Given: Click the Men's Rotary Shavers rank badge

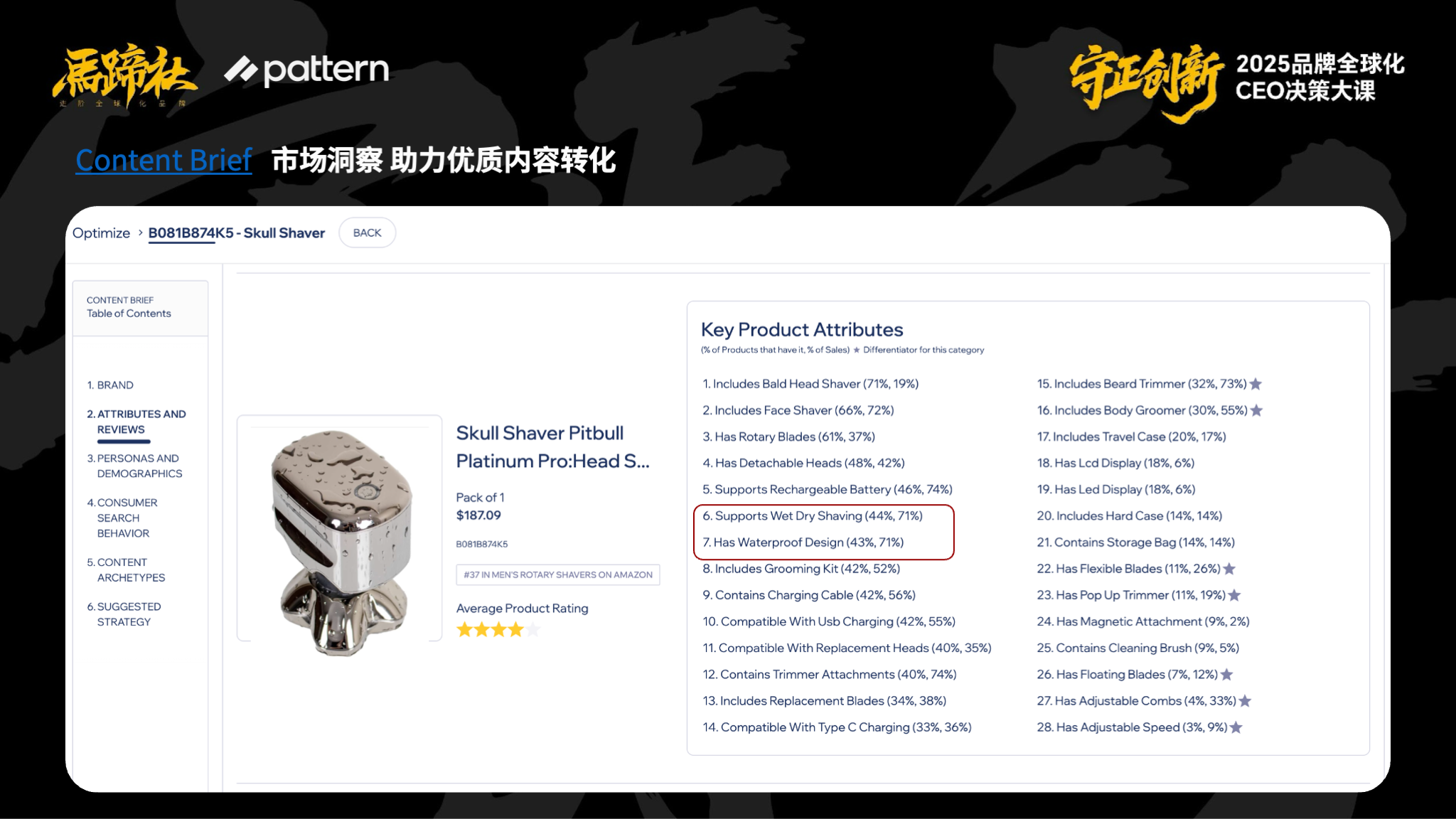Looking at the screenshot, I should click(557, 574).
